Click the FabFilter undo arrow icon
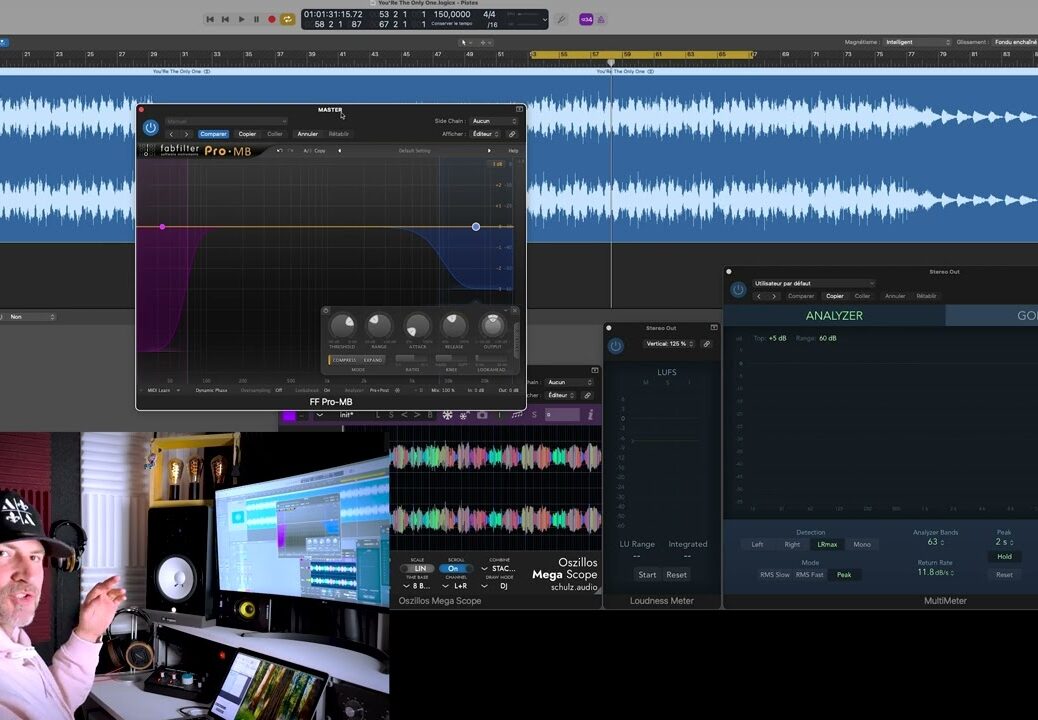 [279, 151]
